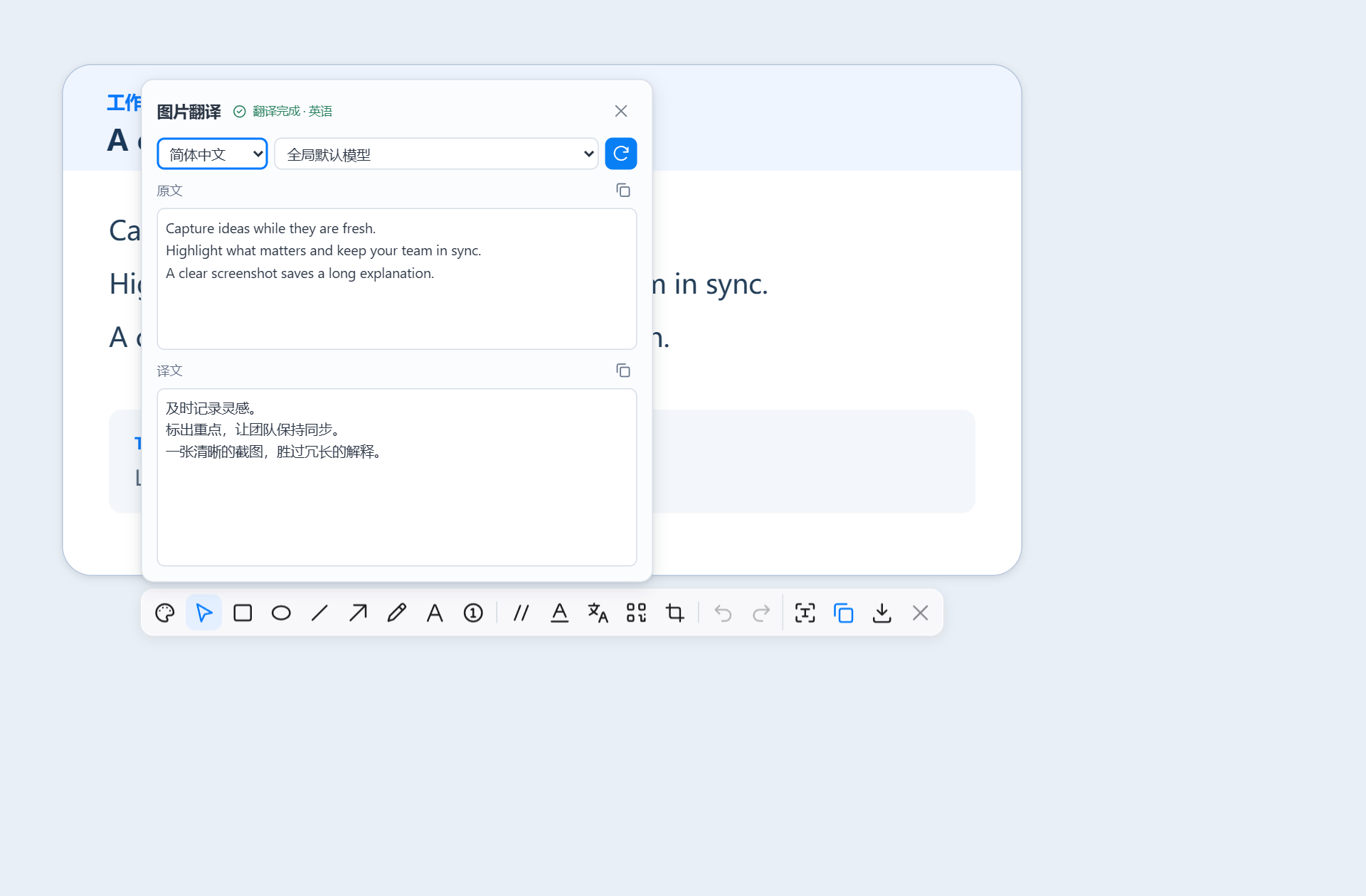Click the 翻译完成 · 英语 status text

[x=292, y=112]
